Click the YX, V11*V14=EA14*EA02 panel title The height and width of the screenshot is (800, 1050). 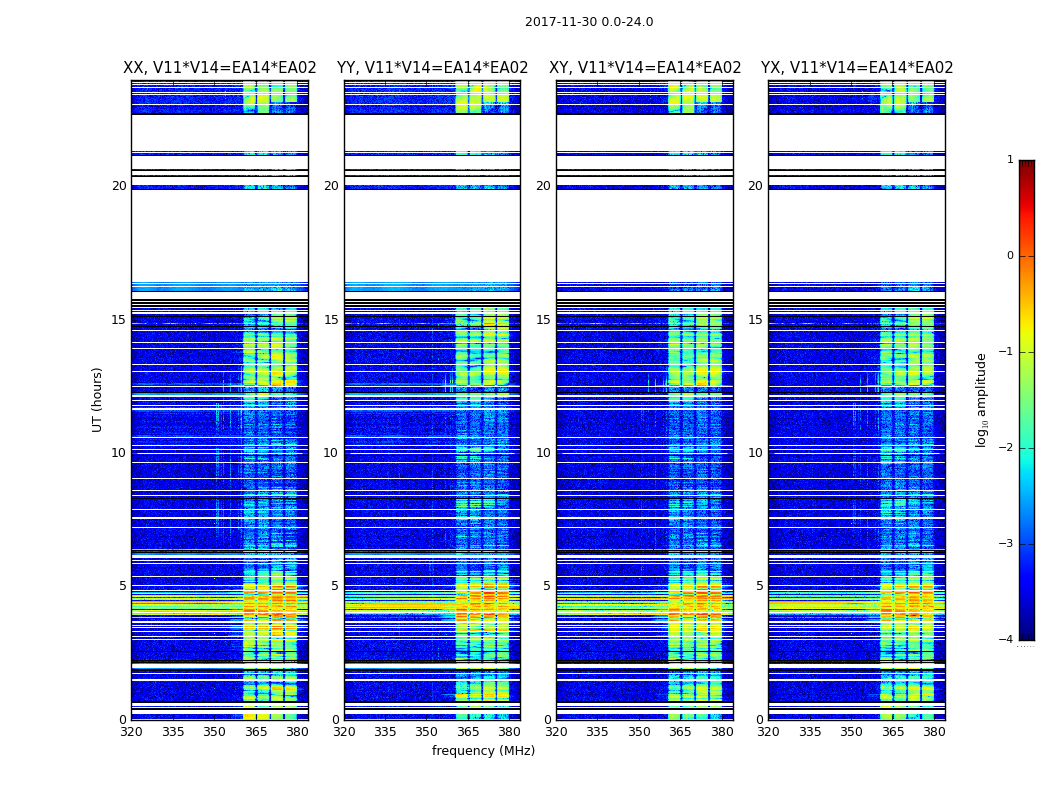(x=856, y=68)
